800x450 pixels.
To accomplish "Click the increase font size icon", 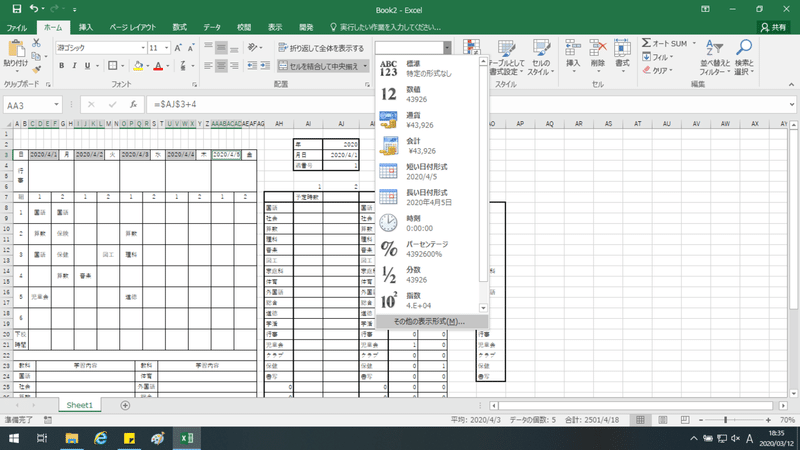I will [178, 48].
